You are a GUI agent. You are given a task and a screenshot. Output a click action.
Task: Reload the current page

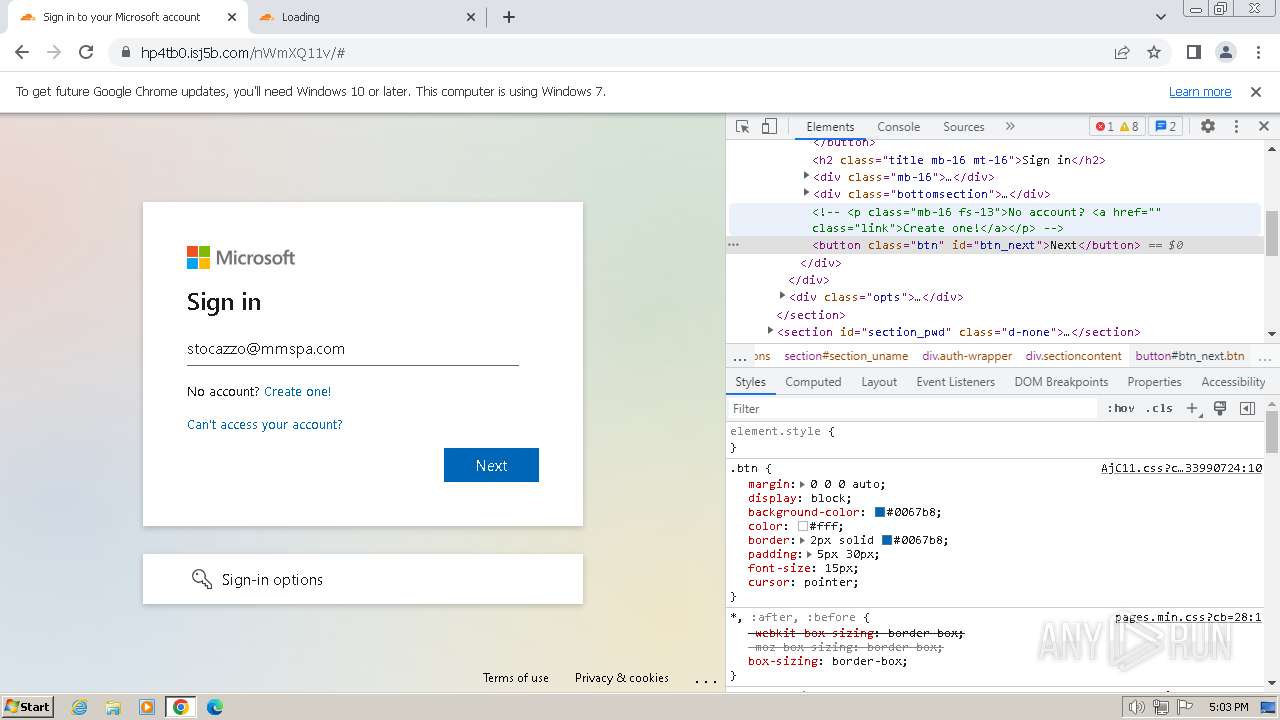[86, 52]
